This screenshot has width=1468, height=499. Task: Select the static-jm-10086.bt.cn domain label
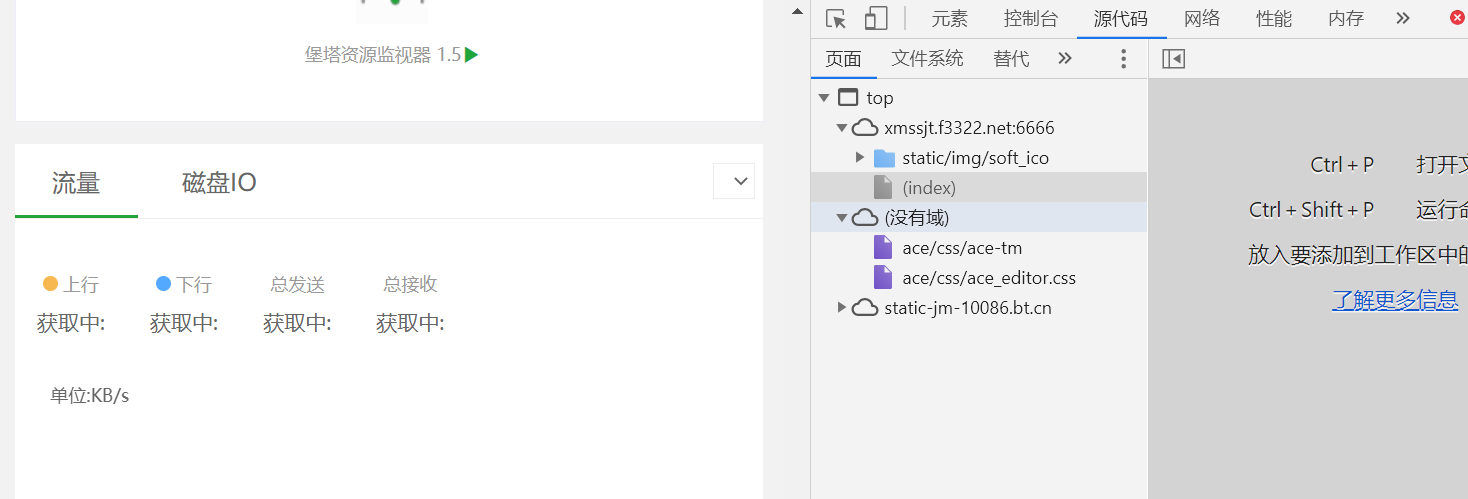(968, 308)
